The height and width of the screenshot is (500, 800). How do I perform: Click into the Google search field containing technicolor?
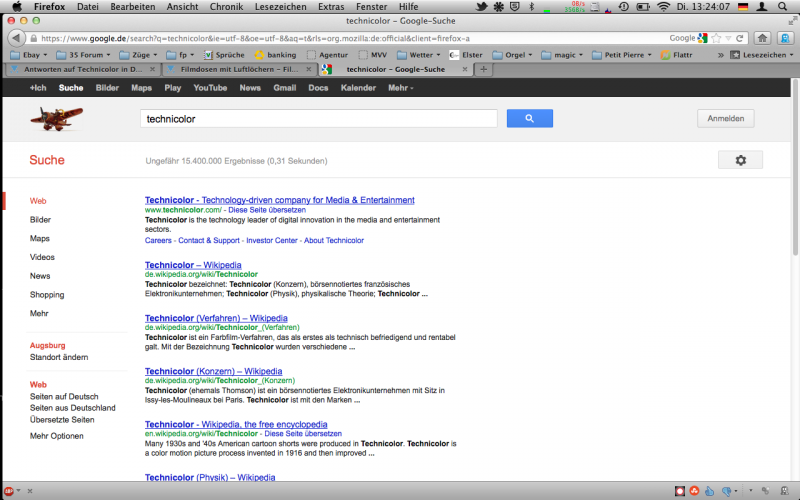pos(318,118)
